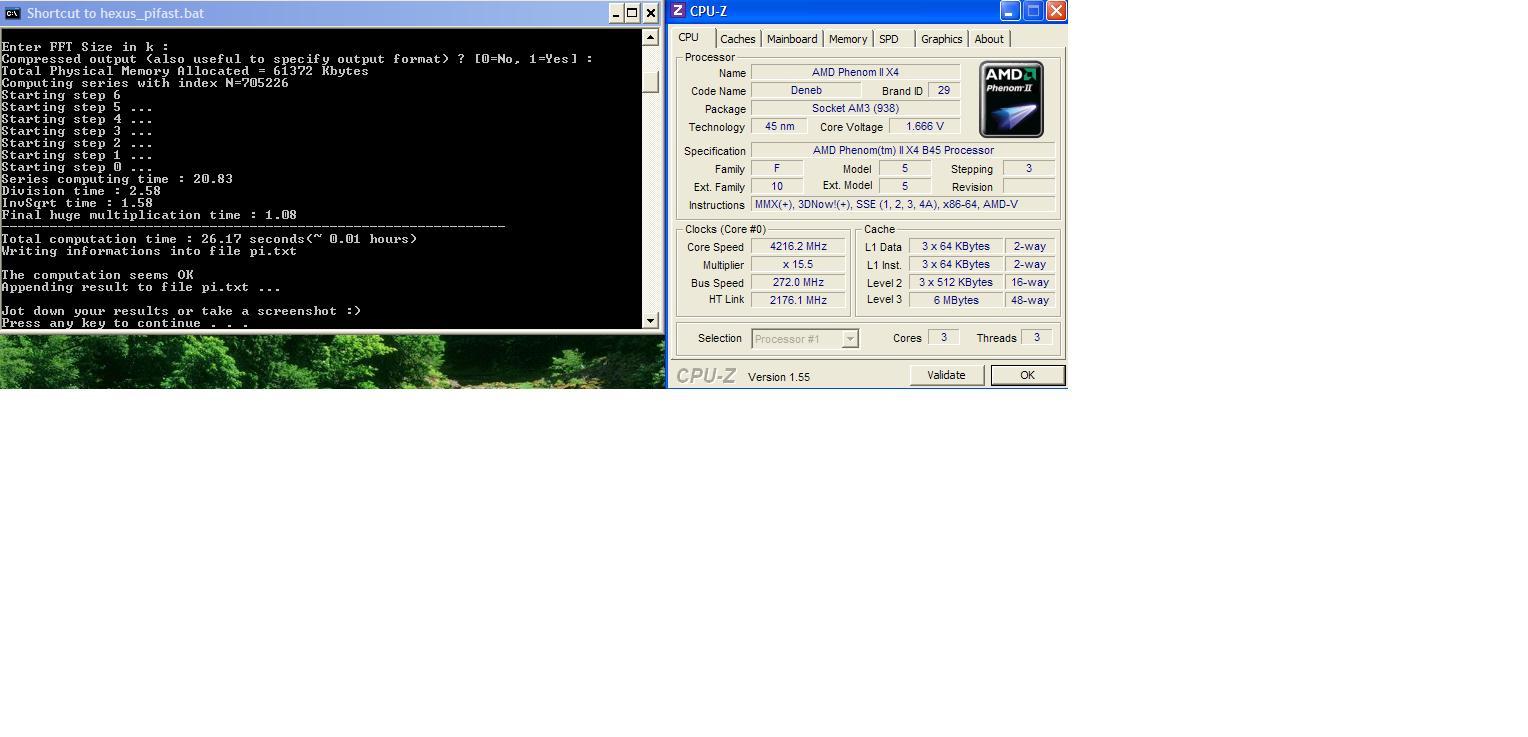Click the 48-way Level 3 associativity value
This screenshot has width=1528, height=737.
click(x=1030, y=300)
